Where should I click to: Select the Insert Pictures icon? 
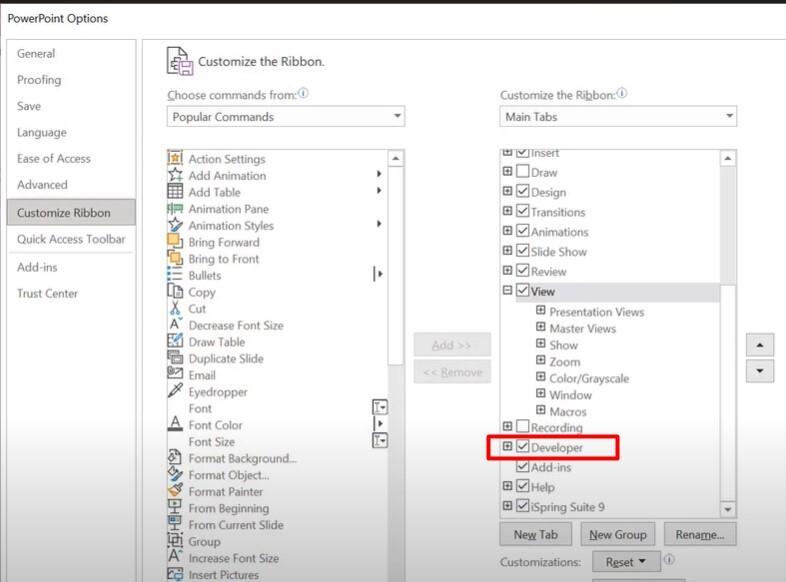point(175,573)
